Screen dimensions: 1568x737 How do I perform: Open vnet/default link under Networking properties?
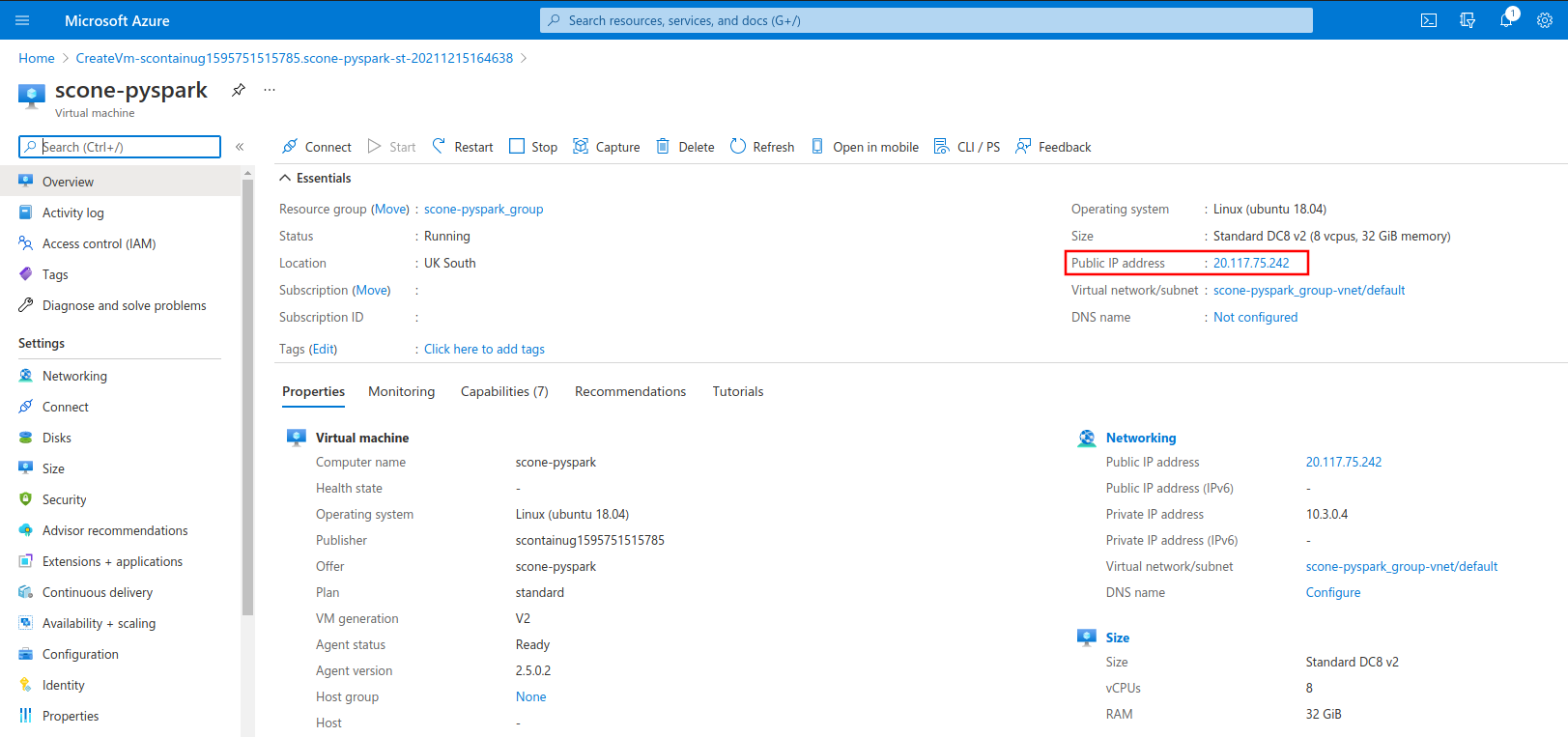click(x=1402, y=566)
